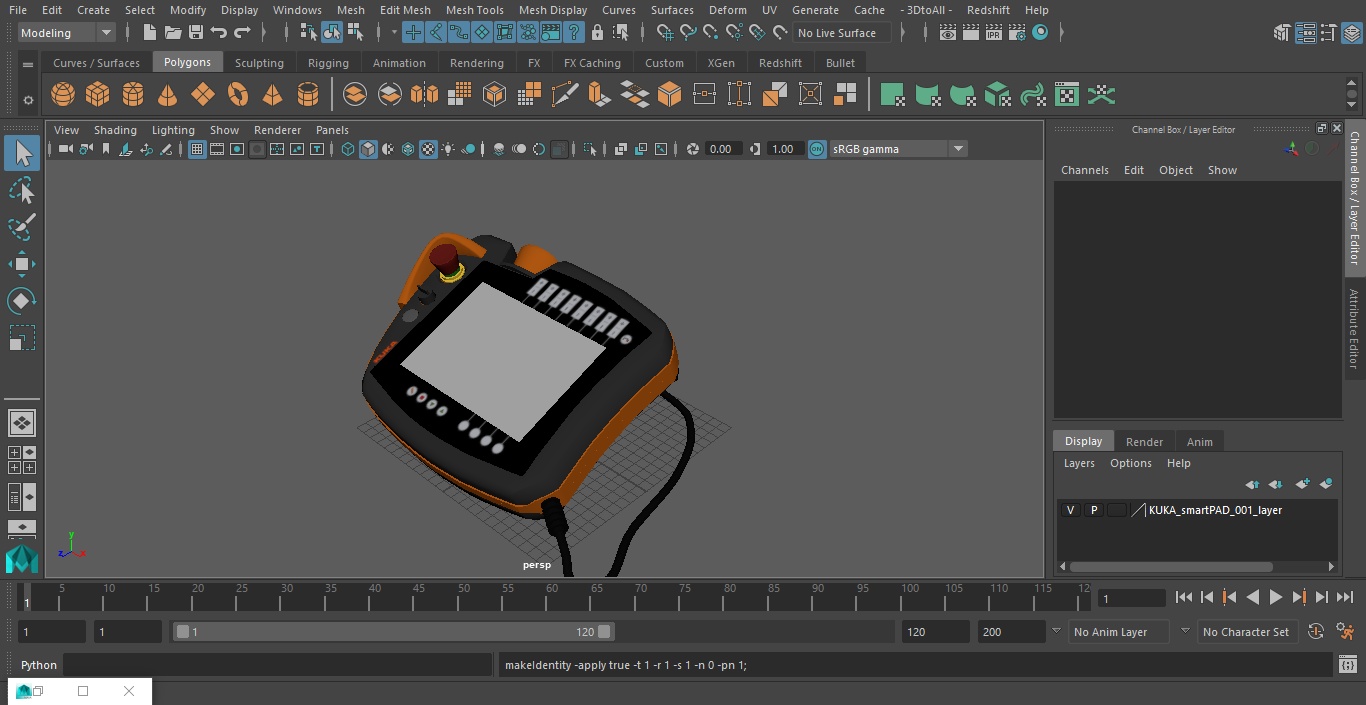
Task: Click the Open Scene folder icon
Action: point(173,33)
